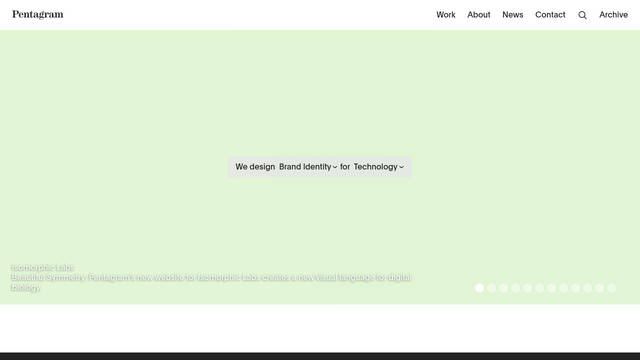Select the sixth carousel slide dot

pyautogui.click(x=540, y=288)
